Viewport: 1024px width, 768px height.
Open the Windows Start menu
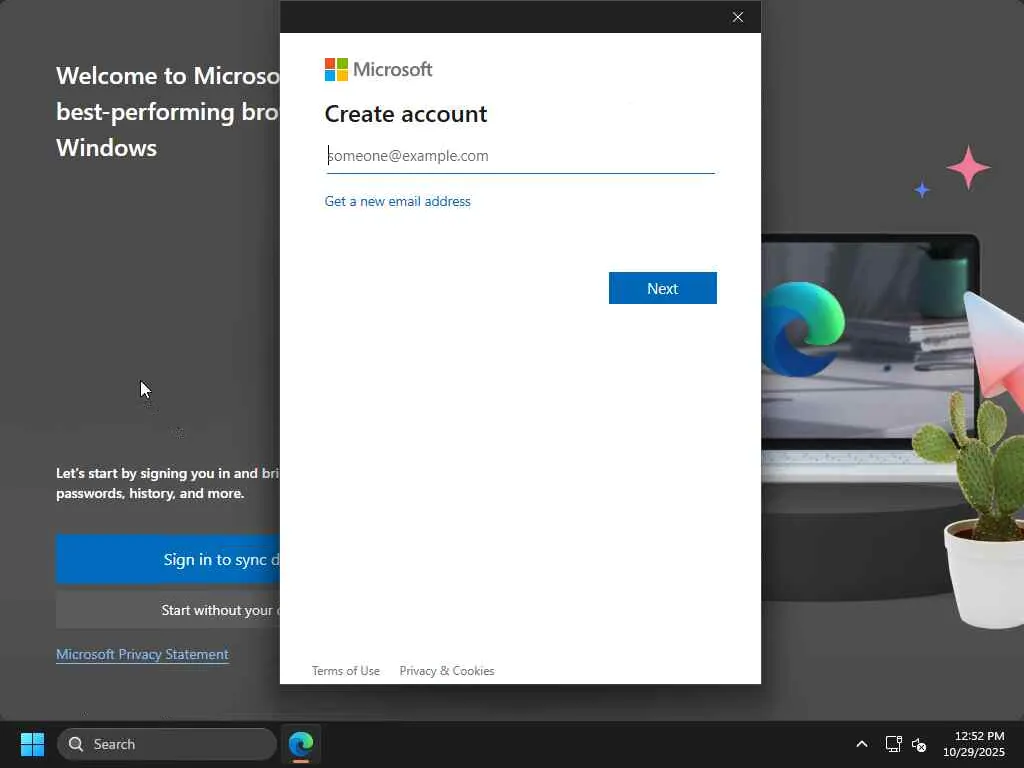click(x=32, y=744)
